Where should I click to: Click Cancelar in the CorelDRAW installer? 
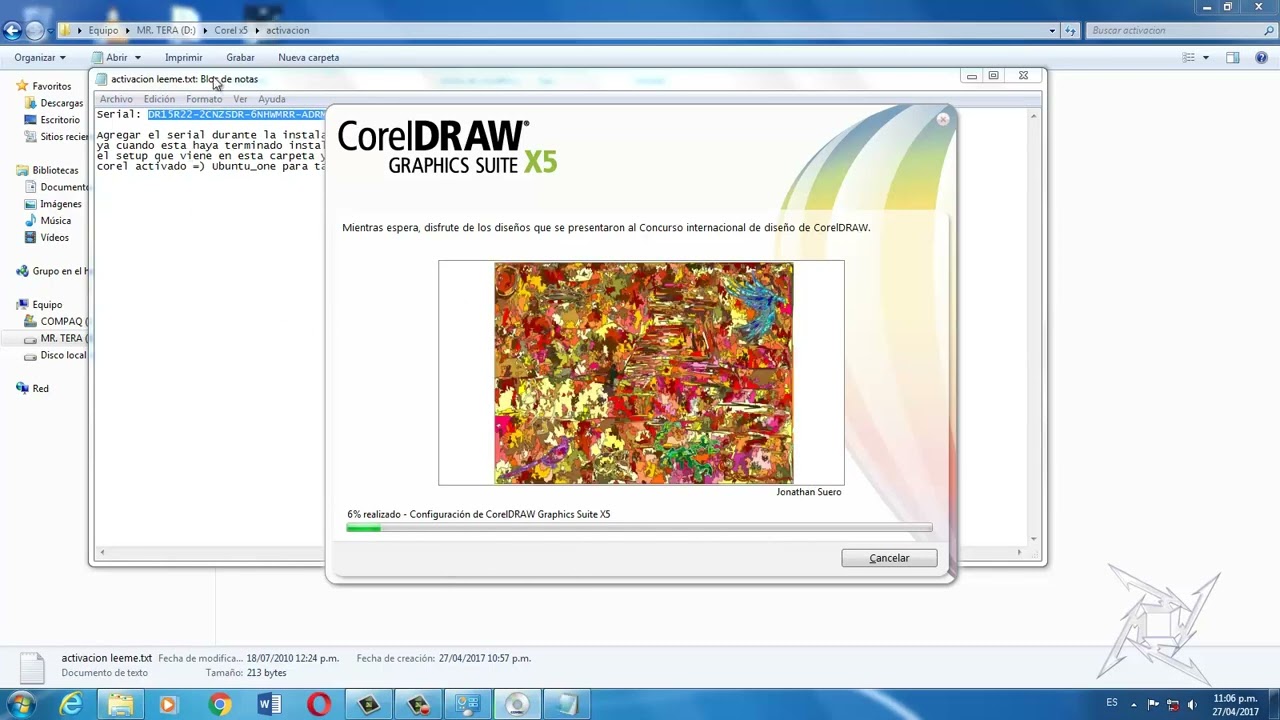(x=889, y=558)
